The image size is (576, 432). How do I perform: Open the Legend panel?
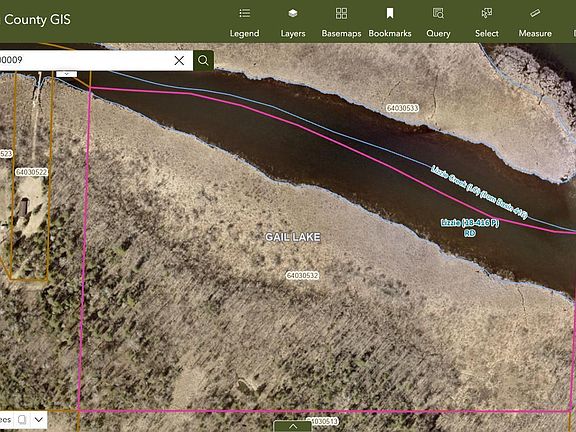point(245,23)
